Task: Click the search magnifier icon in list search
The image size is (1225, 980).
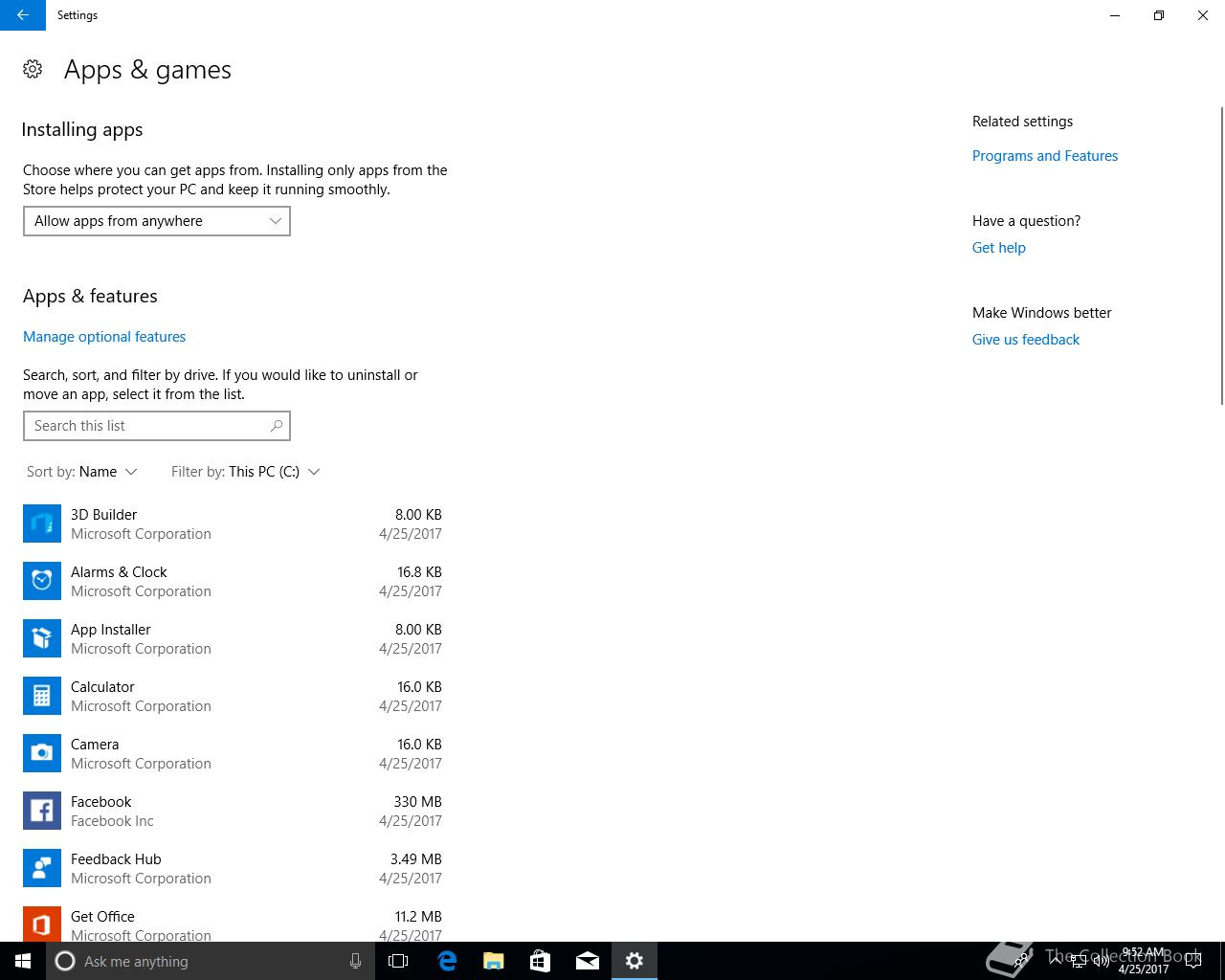Action: click(277, 426)
